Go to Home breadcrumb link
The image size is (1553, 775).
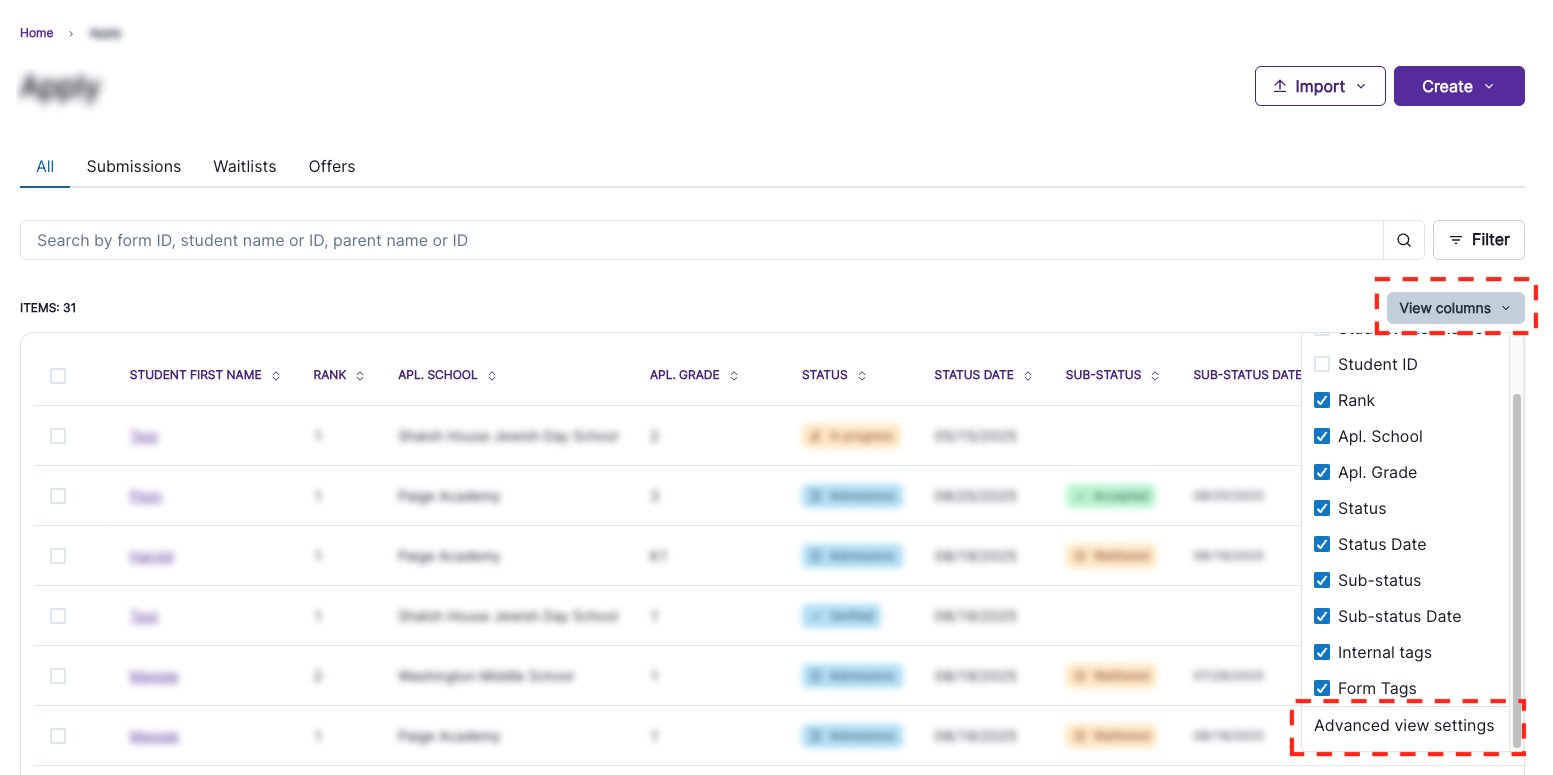(x=37, y=33)
